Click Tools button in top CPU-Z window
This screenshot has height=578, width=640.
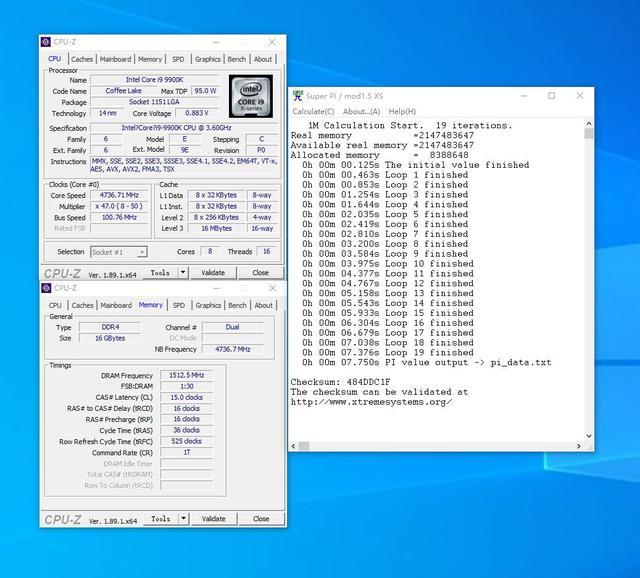point(160,273)
